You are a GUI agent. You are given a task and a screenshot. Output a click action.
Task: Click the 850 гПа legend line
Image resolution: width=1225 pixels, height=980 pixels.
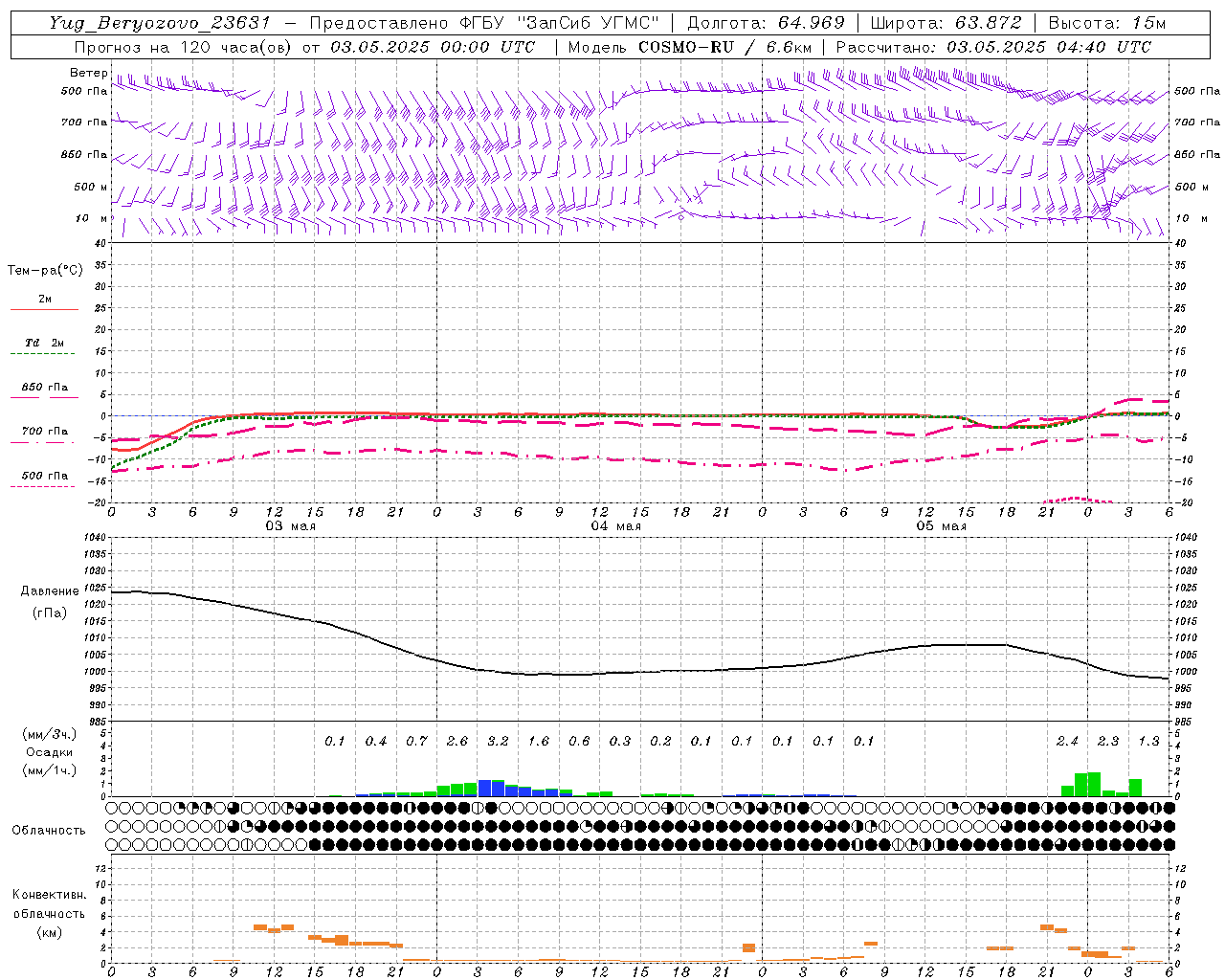[x=44, y=396]
